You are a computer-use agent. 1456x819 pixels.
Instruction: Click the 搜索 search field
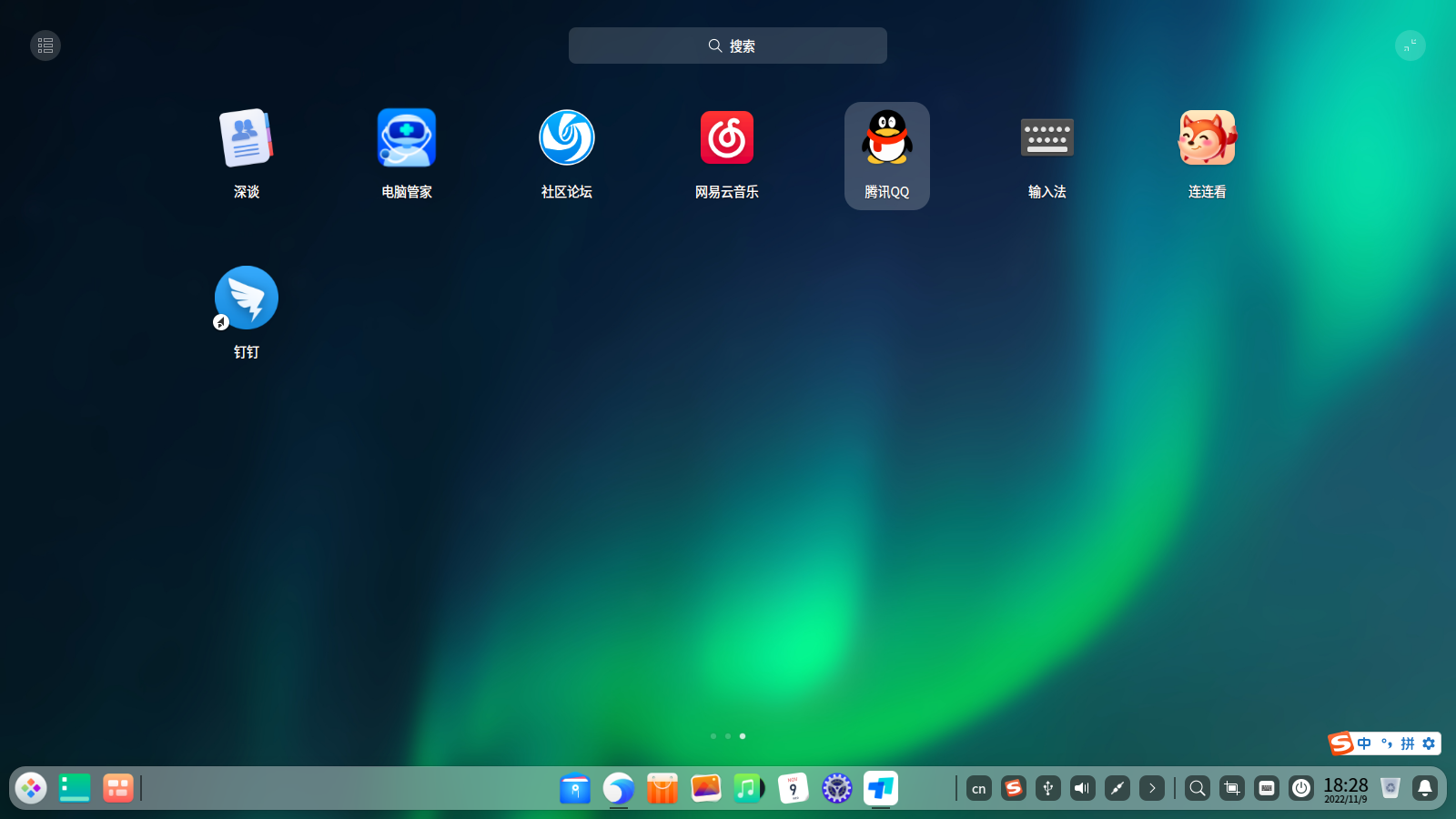coord(728,45)
